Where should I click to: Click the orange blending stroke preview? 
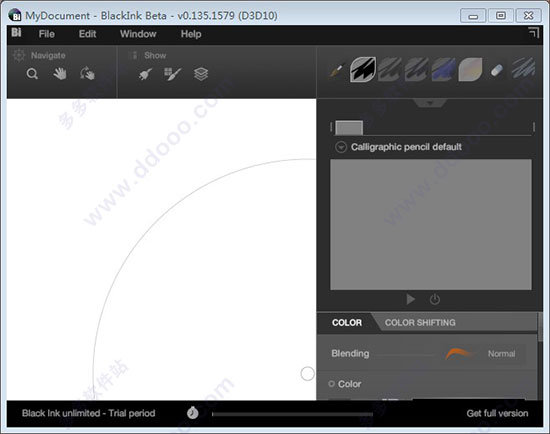click(x=461, y=354)
